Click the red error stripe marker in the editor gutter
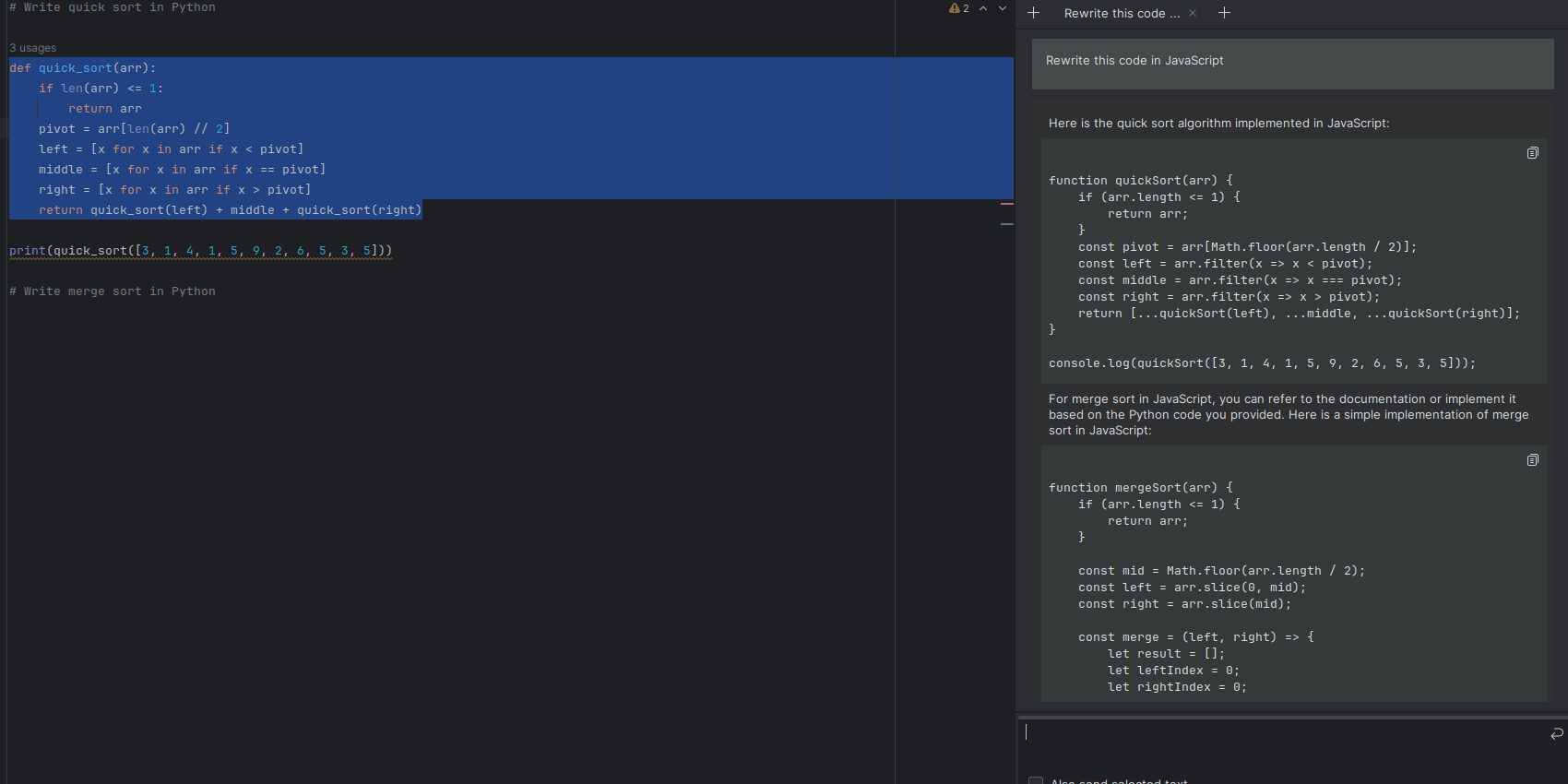1568x784 pixels. coord(1007,204)
